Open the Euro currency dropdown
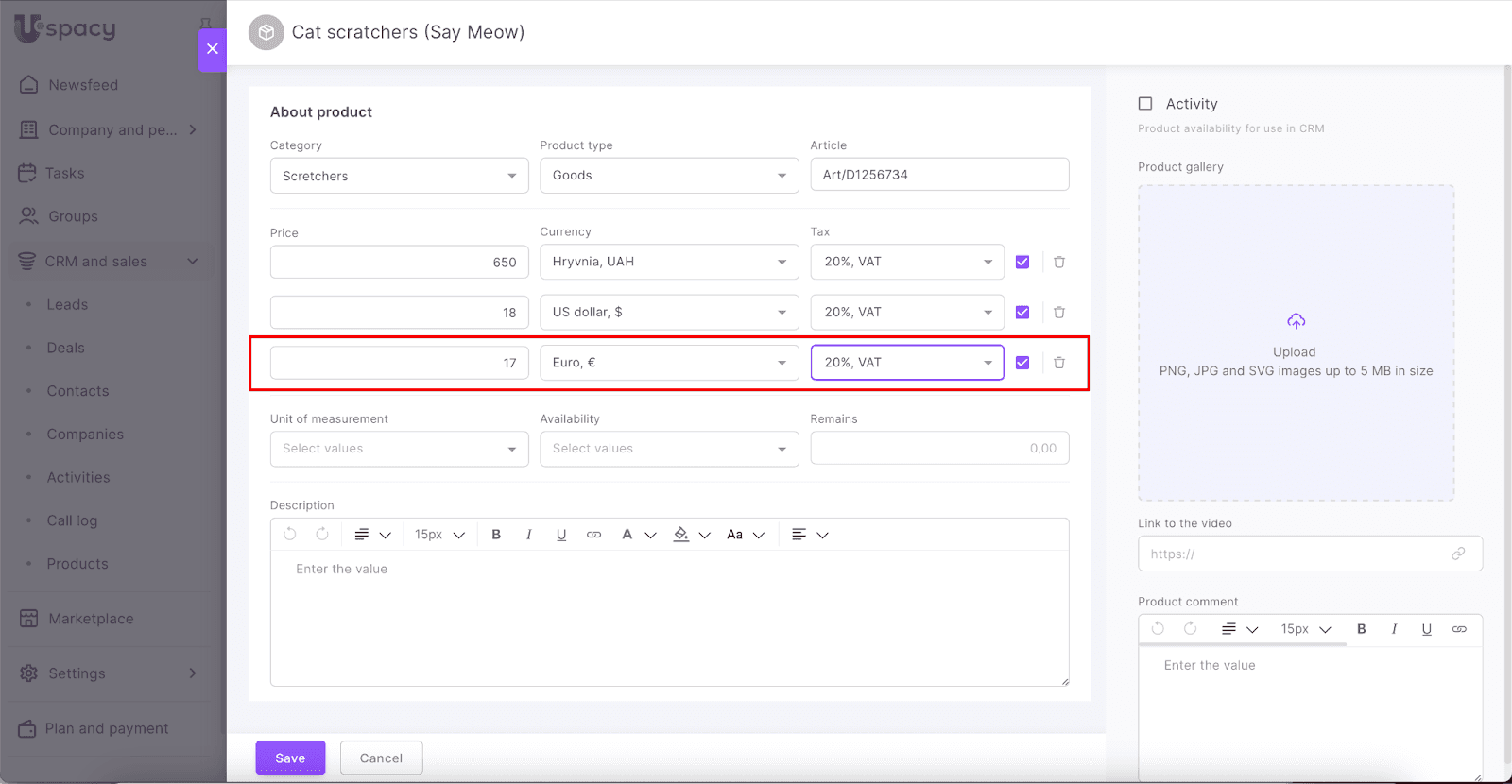The height and width of the screenshot is (784, 1512). tap(669, 363)
